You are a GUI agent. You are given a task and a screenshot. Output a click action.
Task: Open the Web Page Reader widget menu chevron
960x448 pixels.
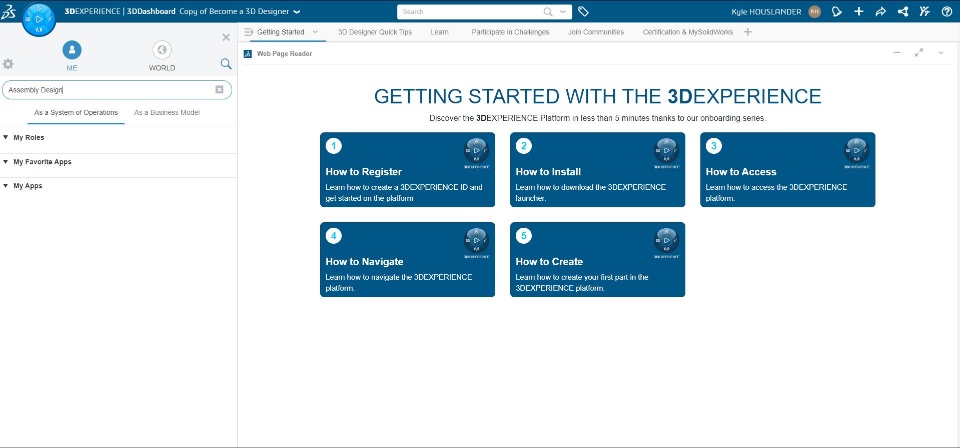pos(941,53)
